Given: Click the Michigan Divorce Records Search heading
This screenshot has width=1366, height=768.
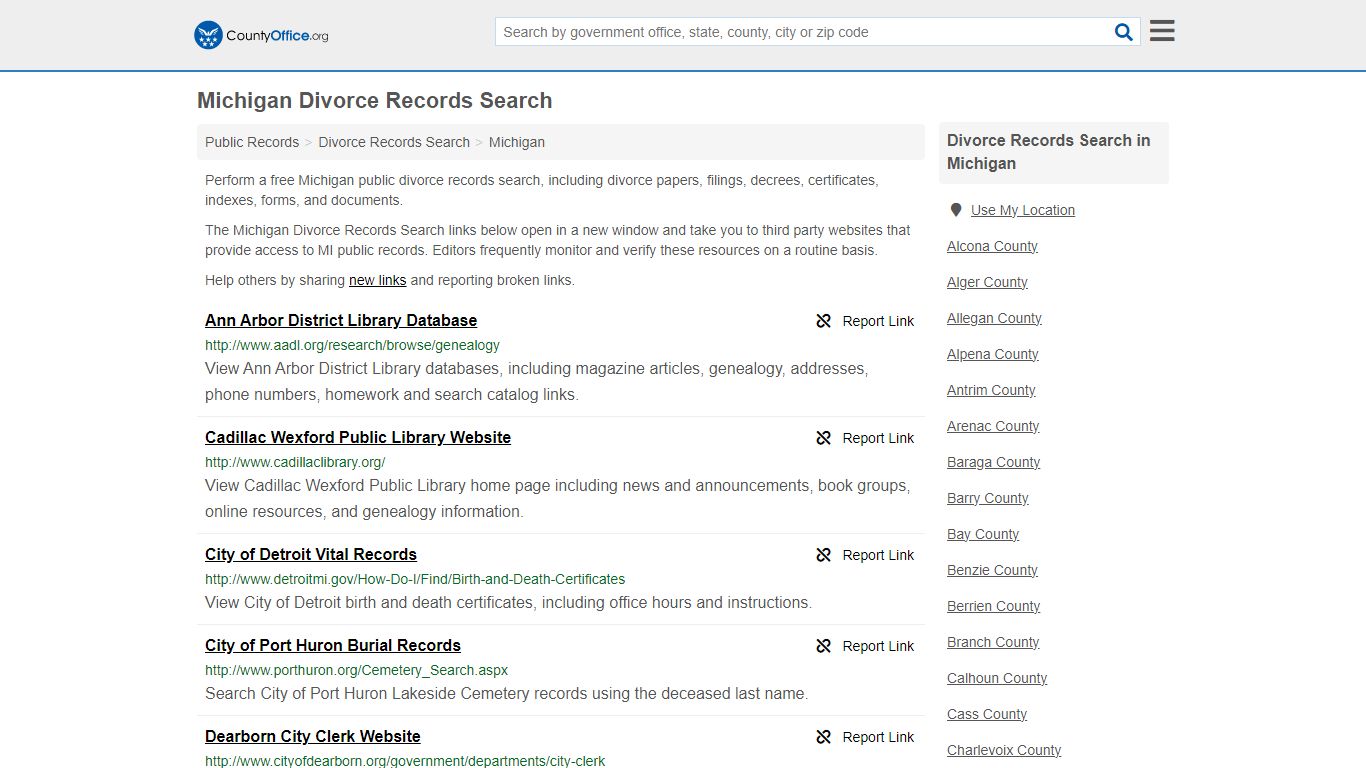Looking at the screenshot, I should [375, 101].
